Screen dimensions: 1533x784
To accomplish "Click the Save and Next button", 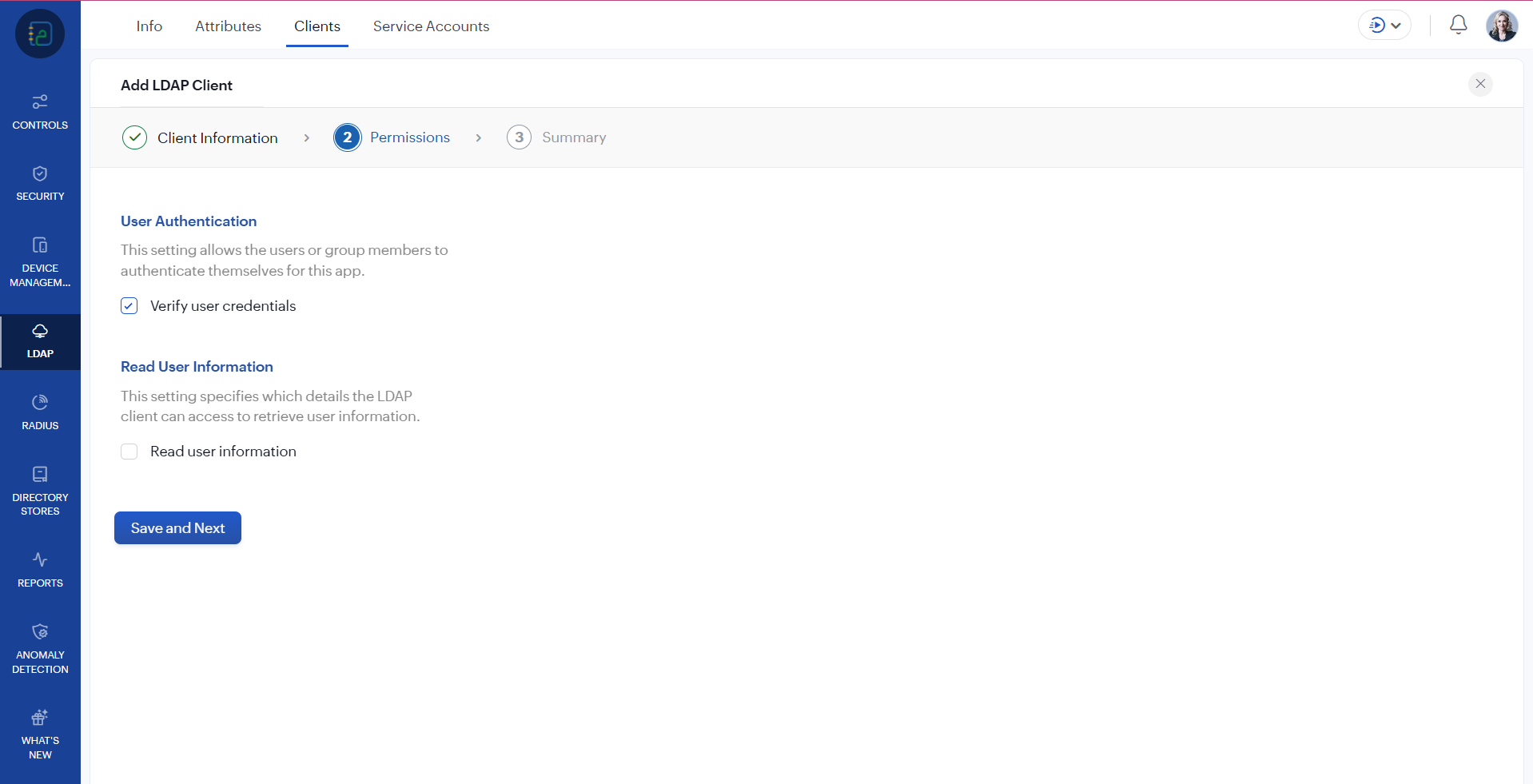I will pyautogui.click(x=177, y=528).
